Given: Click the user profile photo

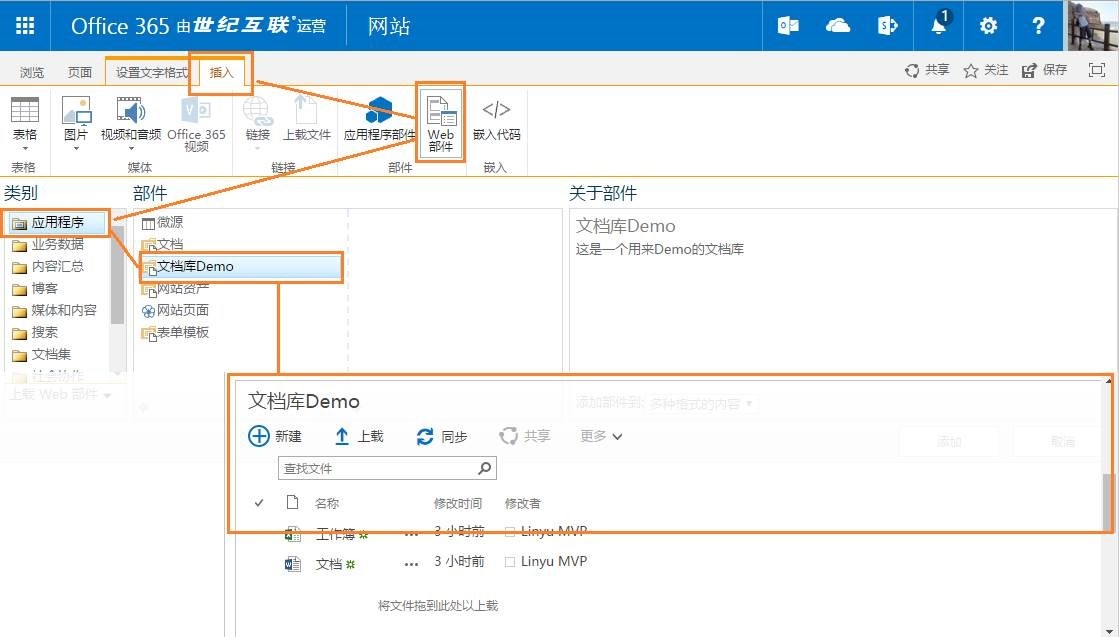Looking at the screenshot, I should 1093,26.
